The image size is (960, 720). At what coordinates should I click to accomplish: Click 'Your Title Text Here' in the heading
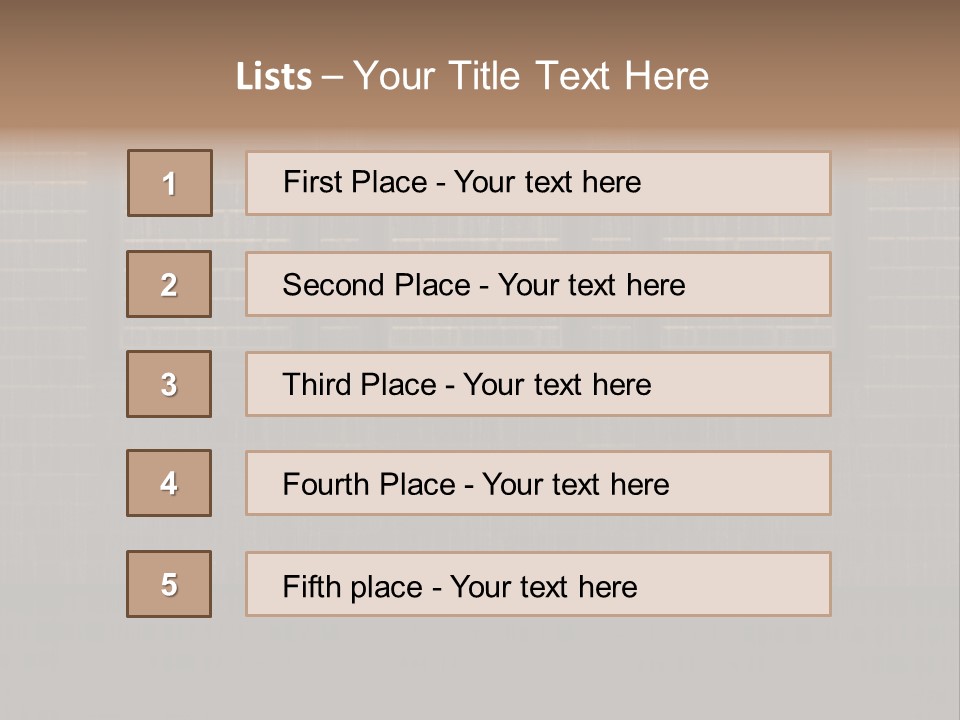[531, 76]
